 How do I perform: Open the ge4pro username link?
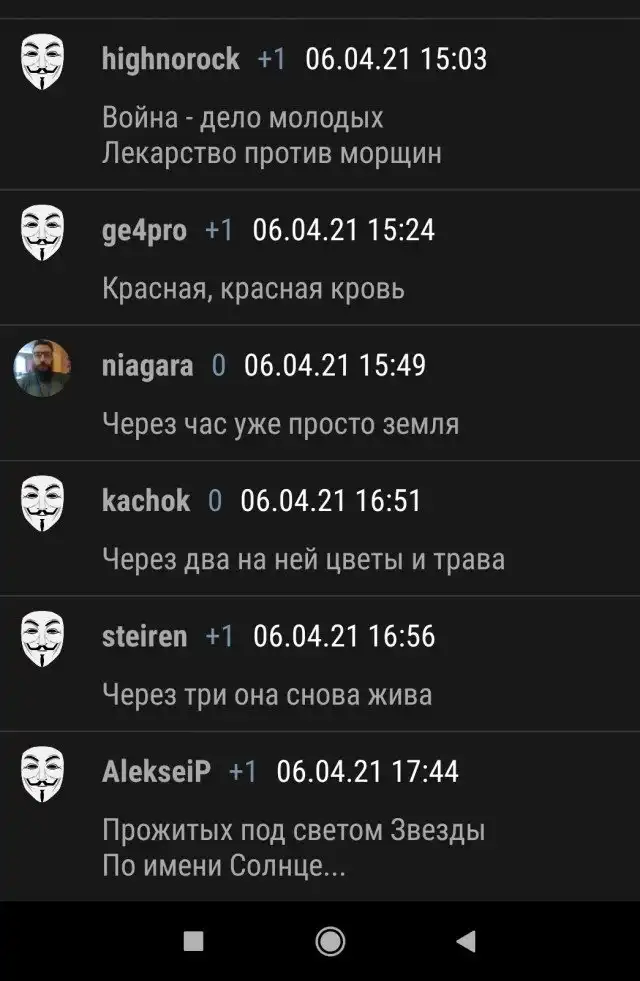pyautogui.click(x=145, y=230)
